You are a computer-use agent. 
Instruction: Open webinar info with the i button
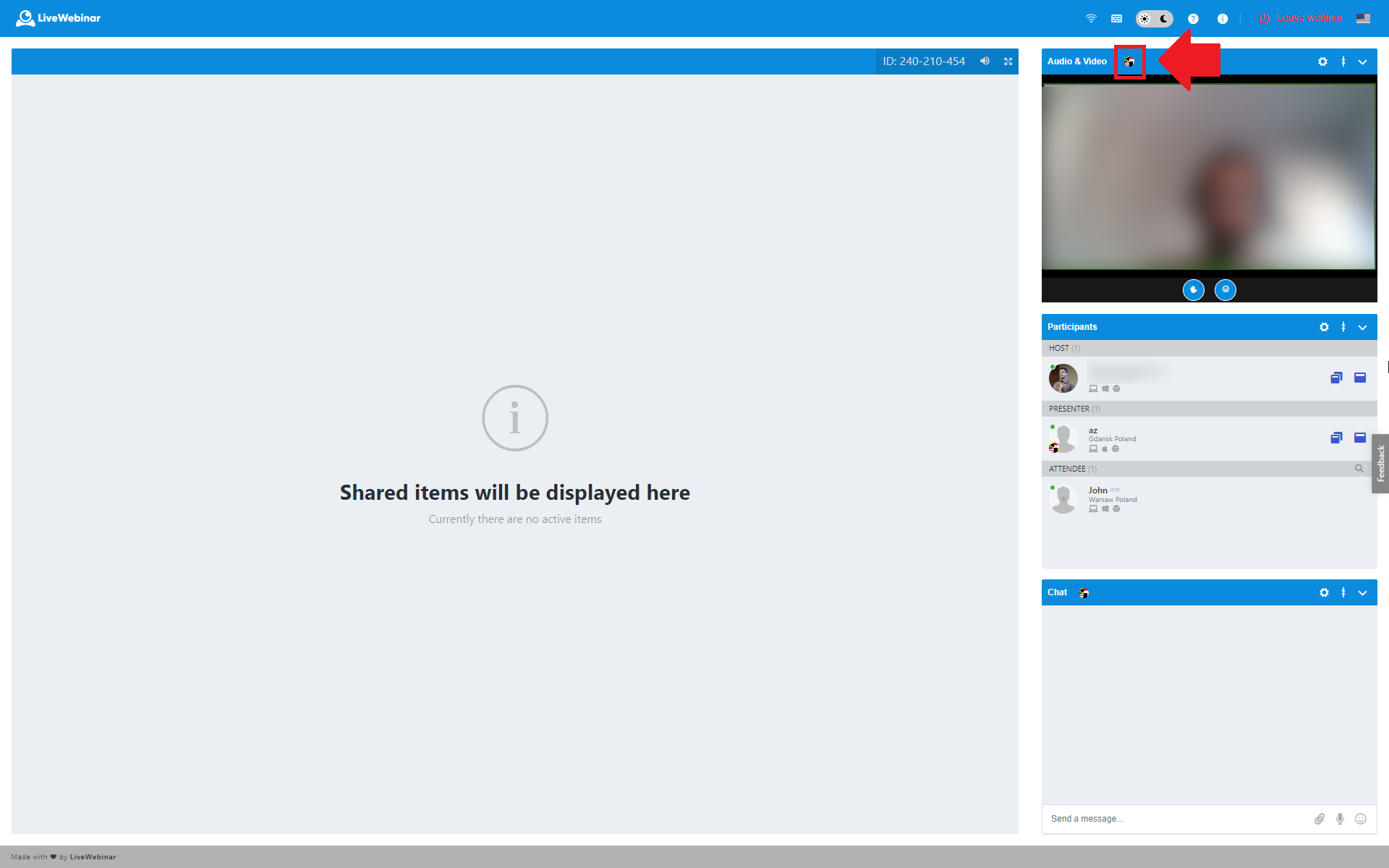click(1223, 19)
